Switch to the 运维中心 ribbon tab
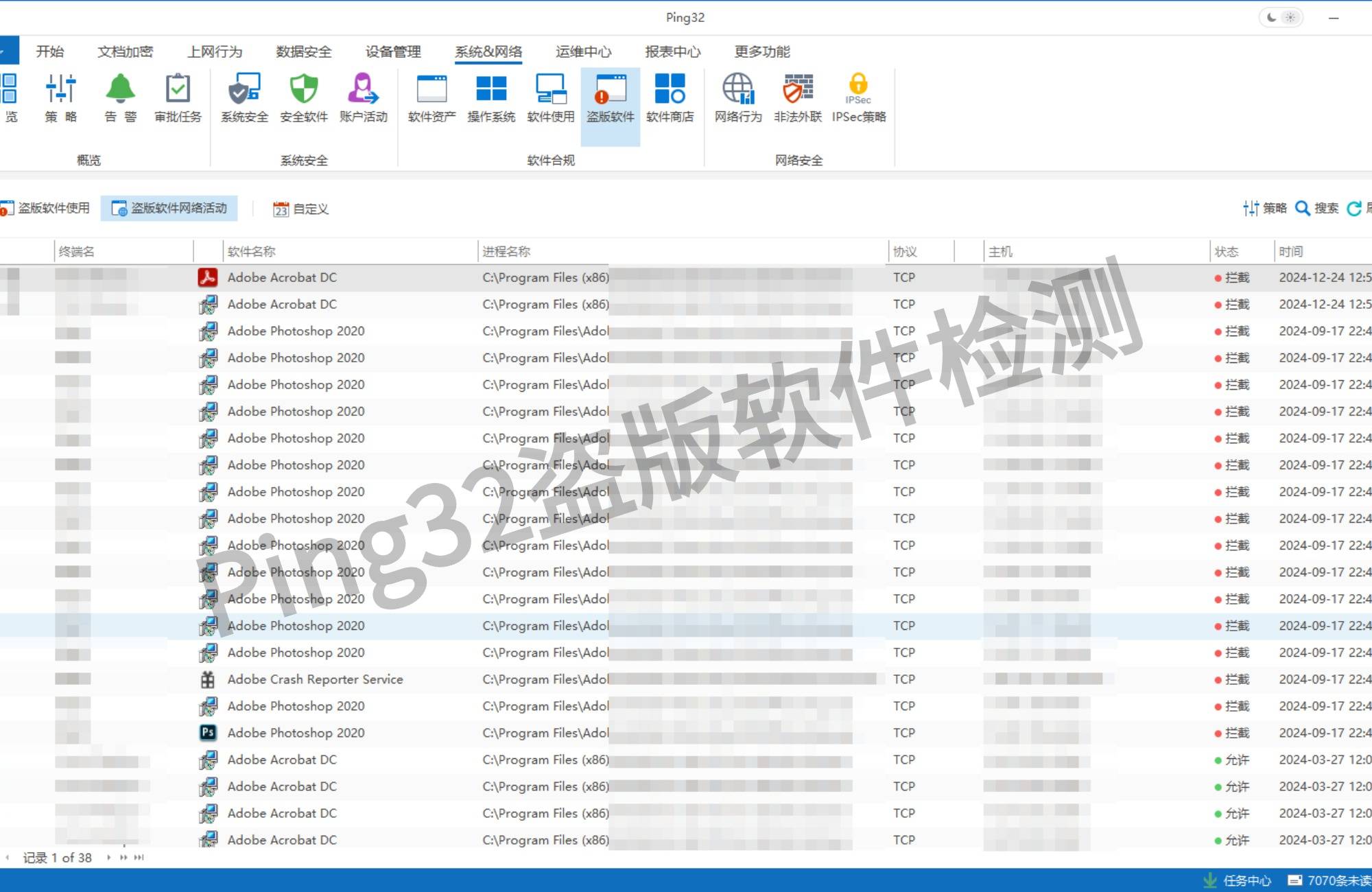Viewport: 1372px width, 892px height. [582, 51]
